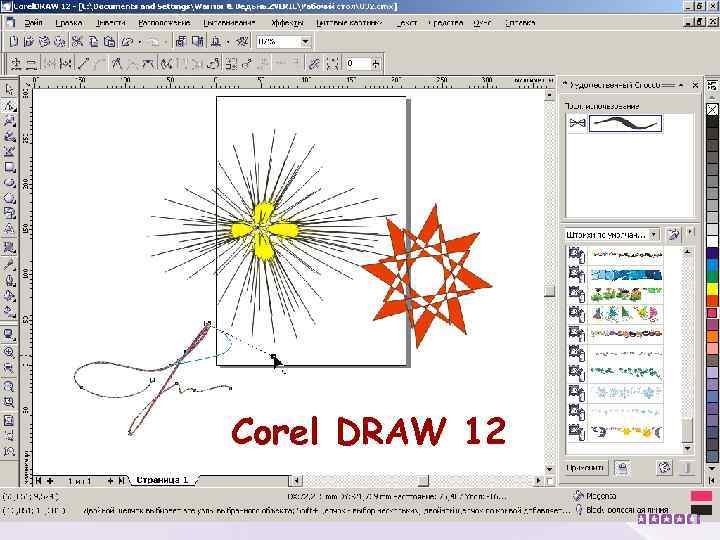Open the Справка menu
This screenshot has width=720, height=540.
pos(520,22)
